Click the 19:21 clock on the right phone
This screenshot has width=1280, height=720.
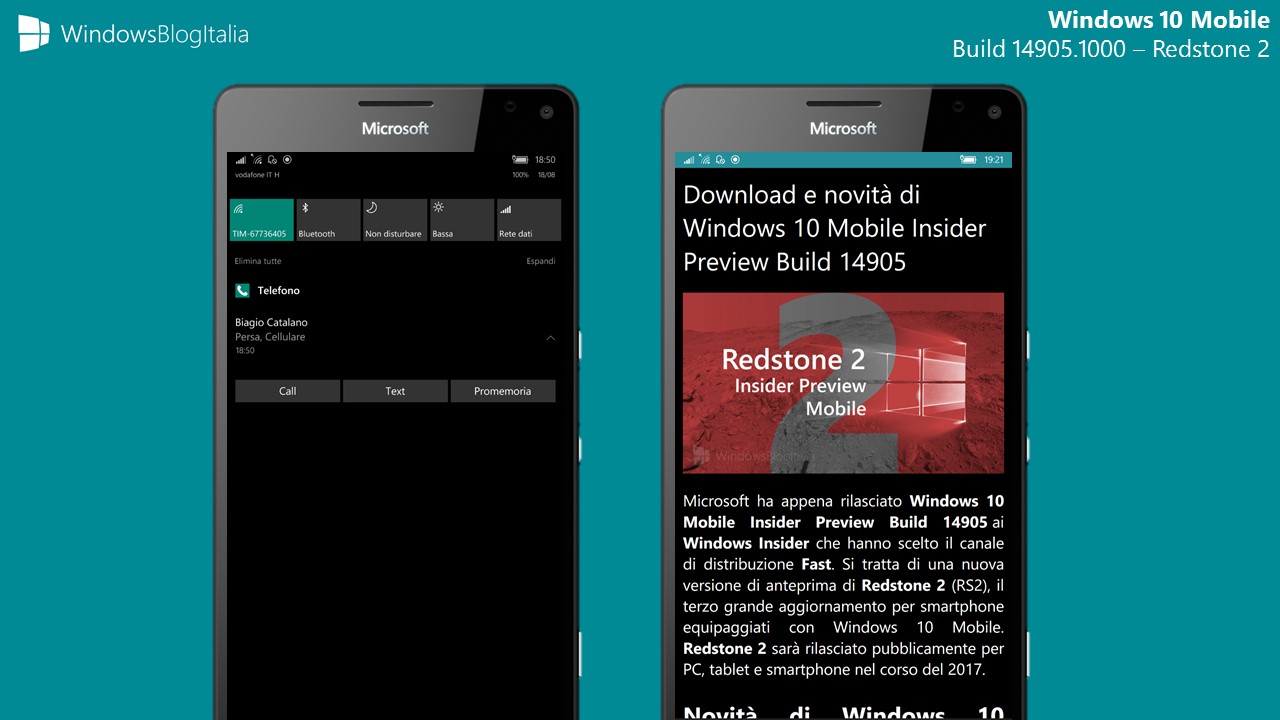click(x=994, y=159)
